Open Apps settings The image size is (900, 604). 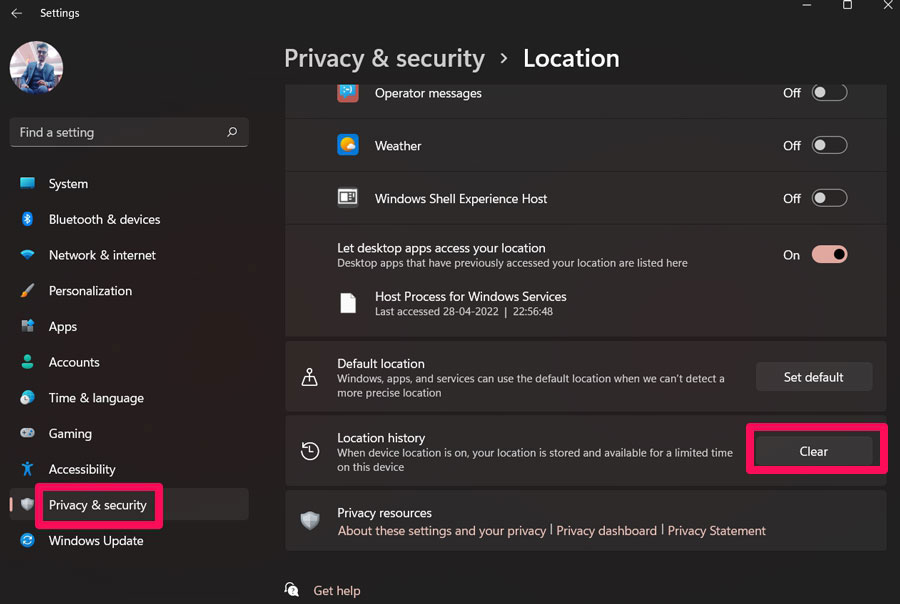129,326
